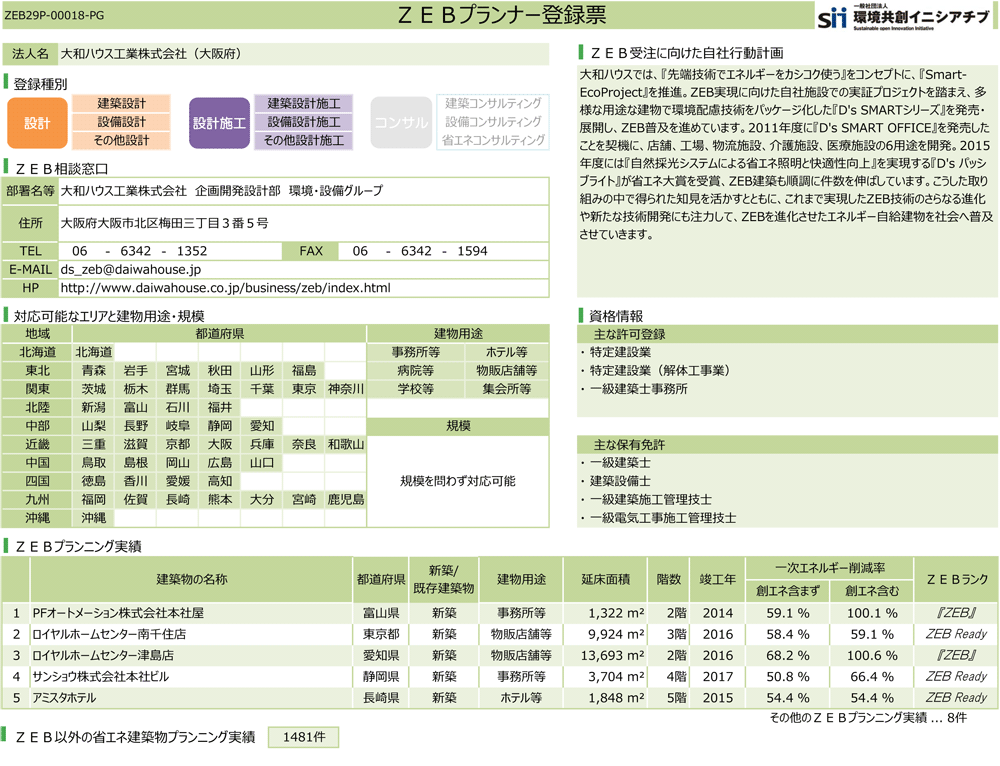
Task: Click その他のZEBプランニング実績 8件 note
Action: coord(868,718)
